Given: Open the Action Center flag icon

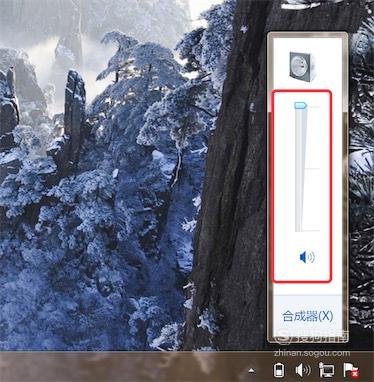Looking at the screenshot, I should coord(352,370).
